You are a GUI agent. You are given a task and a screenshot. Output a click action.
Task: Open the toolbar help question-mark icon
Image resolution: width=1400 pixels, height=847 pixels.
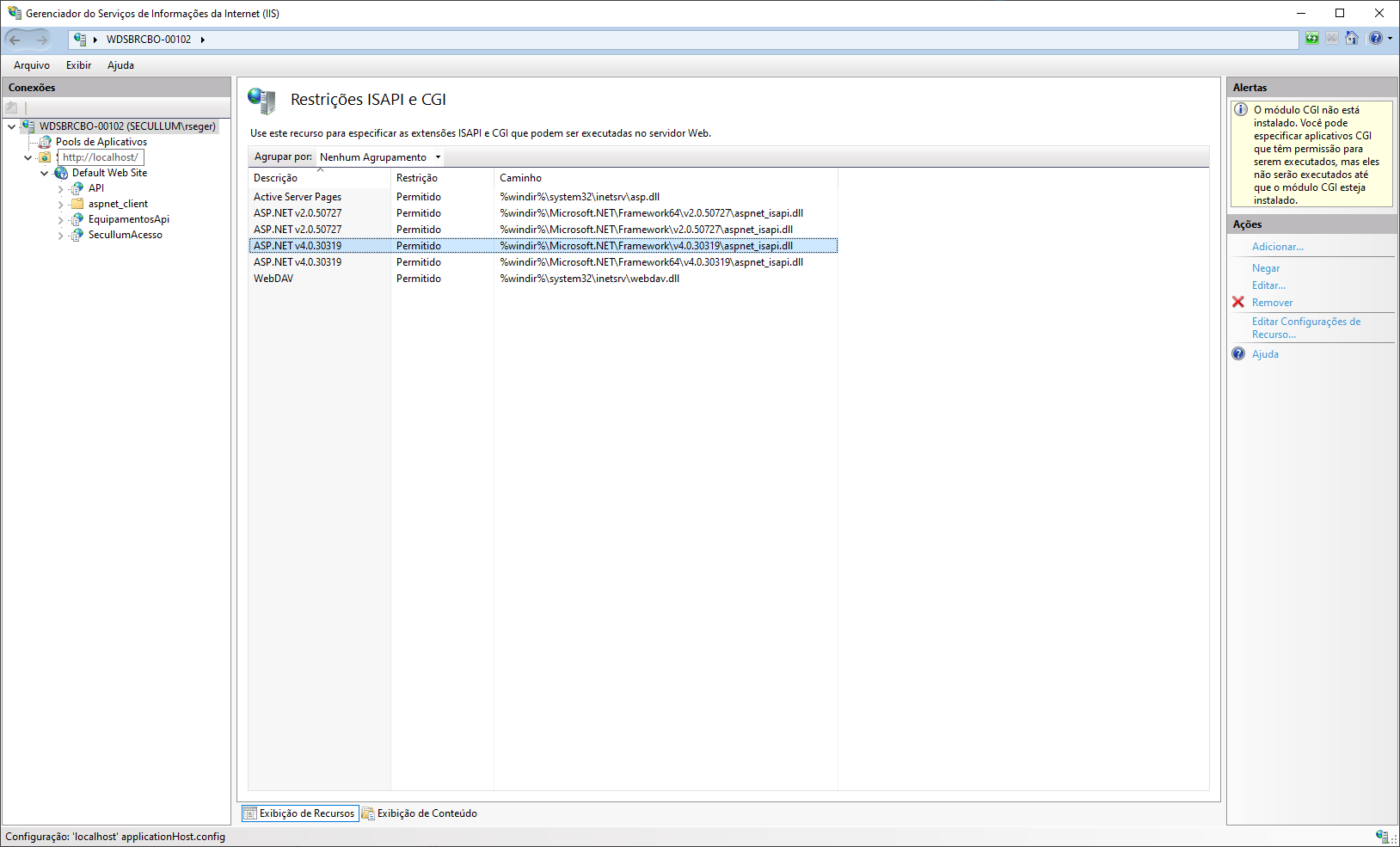click(x=1376, y=39)
